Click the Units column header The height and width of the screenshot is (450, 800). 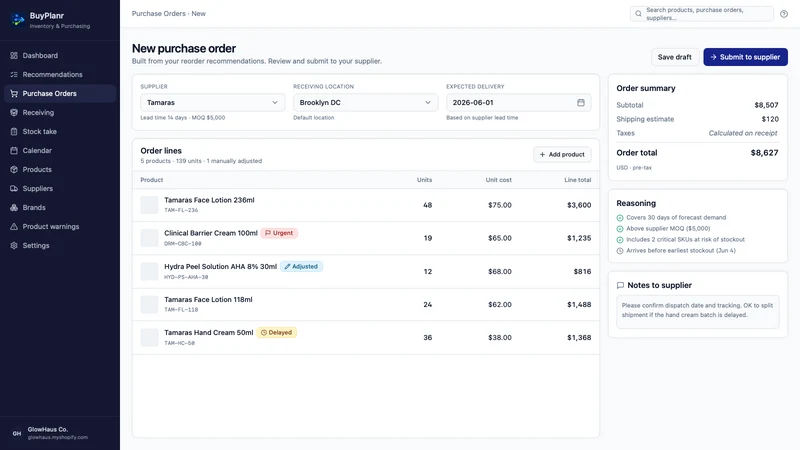(x=424, y=180)
